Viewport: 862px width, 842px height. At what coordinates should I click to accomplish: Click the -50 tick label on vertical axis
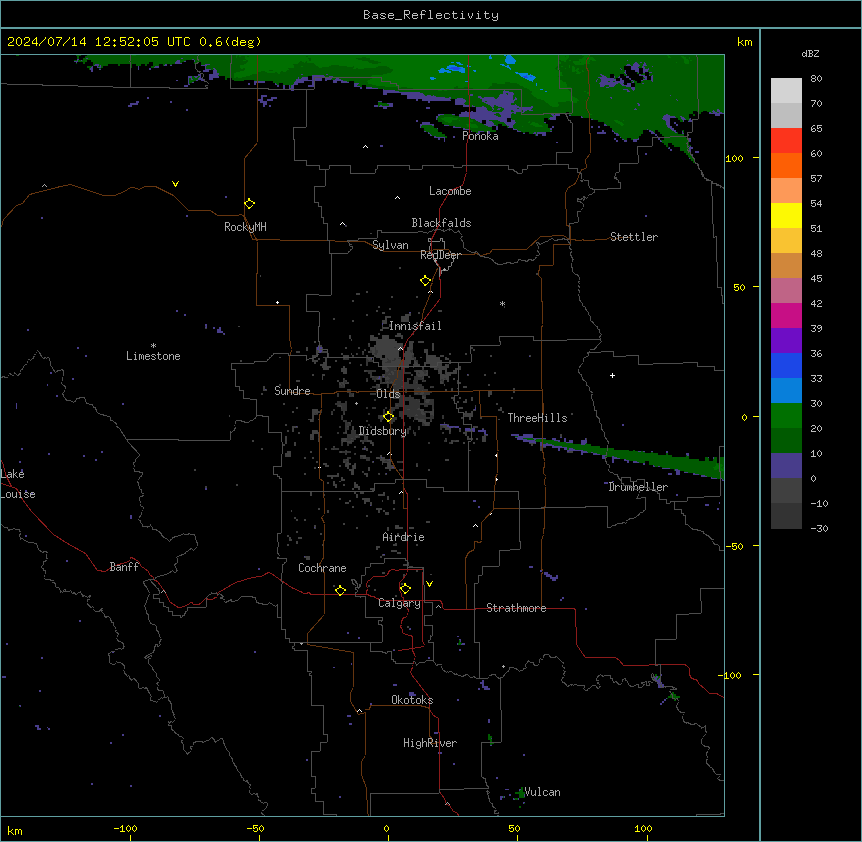click(x=734, y=546)
